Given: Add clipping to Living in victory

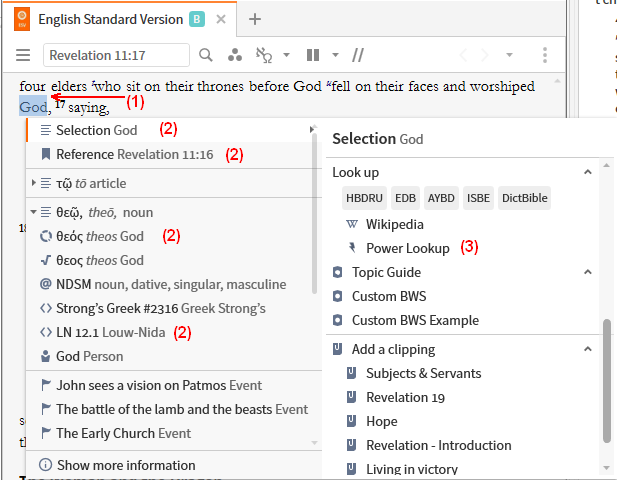Looking at the screenshot, I should point(412,469).
